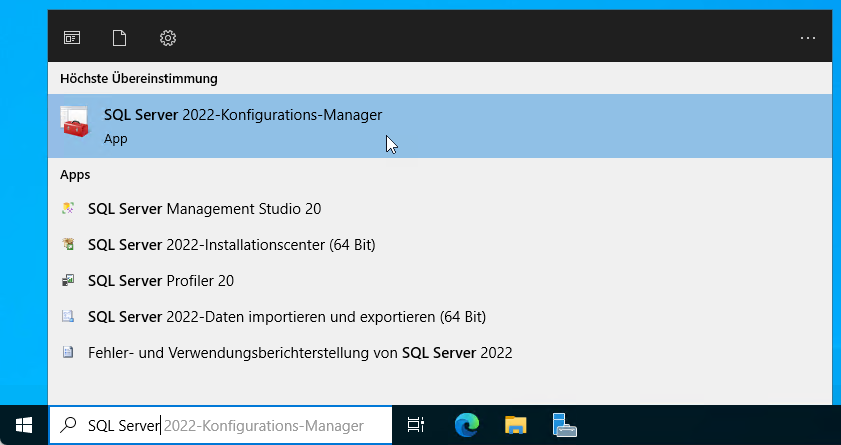
Task: Launch SQL Server 2022-Konfigurations-Manager best match
Action: point(440,126)
